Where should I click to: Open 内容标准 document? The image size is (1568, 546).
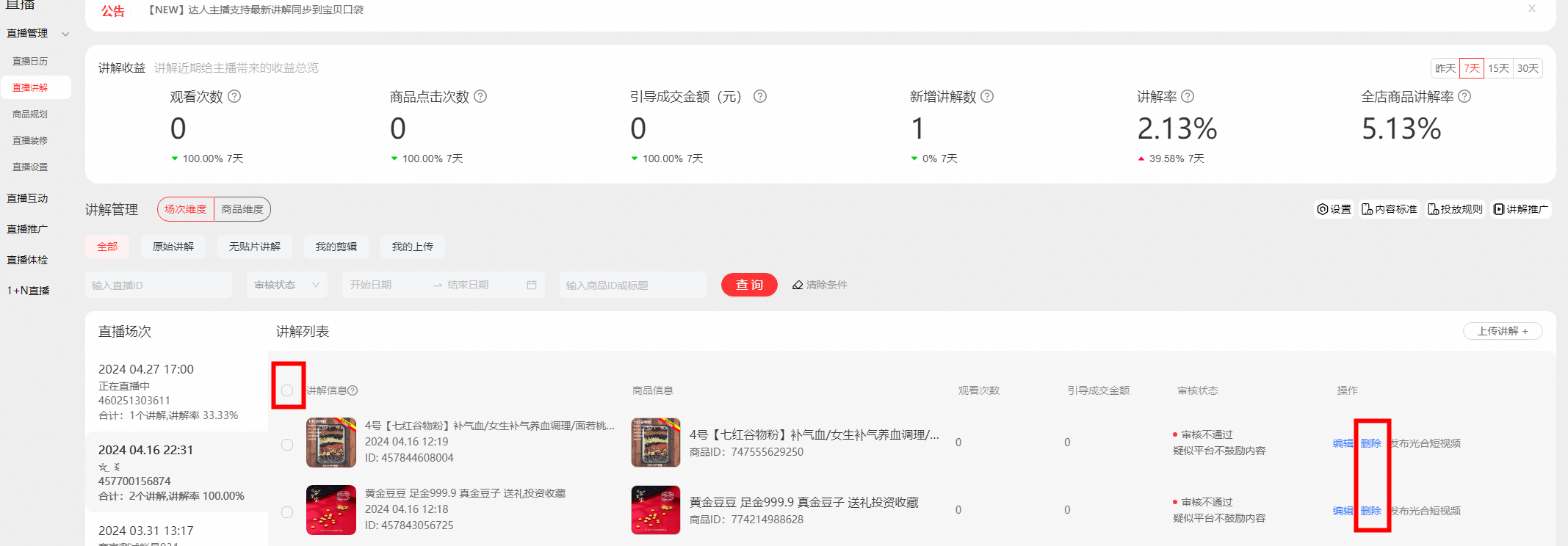click(x=1390, y=209)
